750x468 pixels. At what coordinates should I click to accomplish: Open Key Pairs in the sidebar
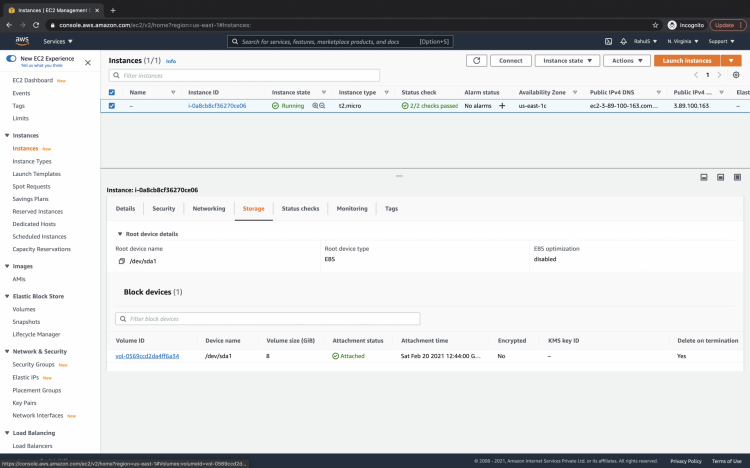(x=24, y=403)
